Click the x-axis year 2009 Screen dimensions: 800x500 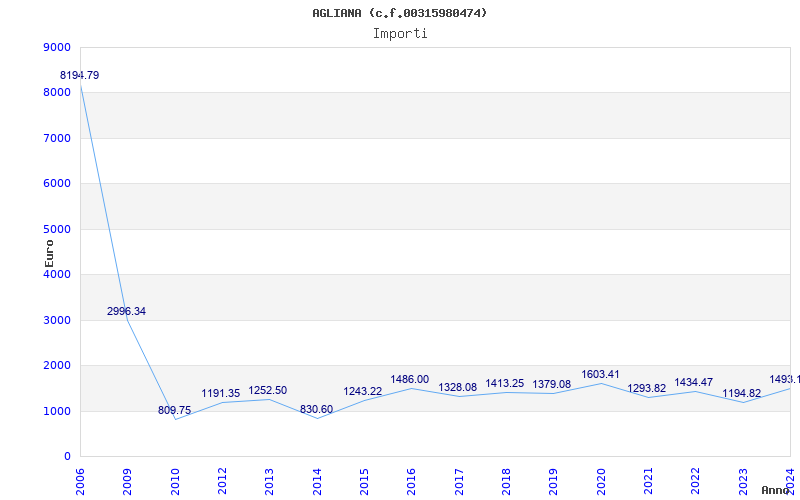click(128, 481)
